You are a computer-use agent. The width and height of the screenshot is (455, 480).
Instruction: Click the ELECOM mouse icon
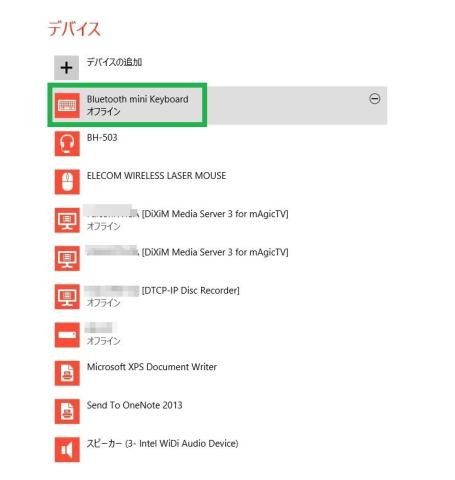pyautogui.click(x=67, y=182)
